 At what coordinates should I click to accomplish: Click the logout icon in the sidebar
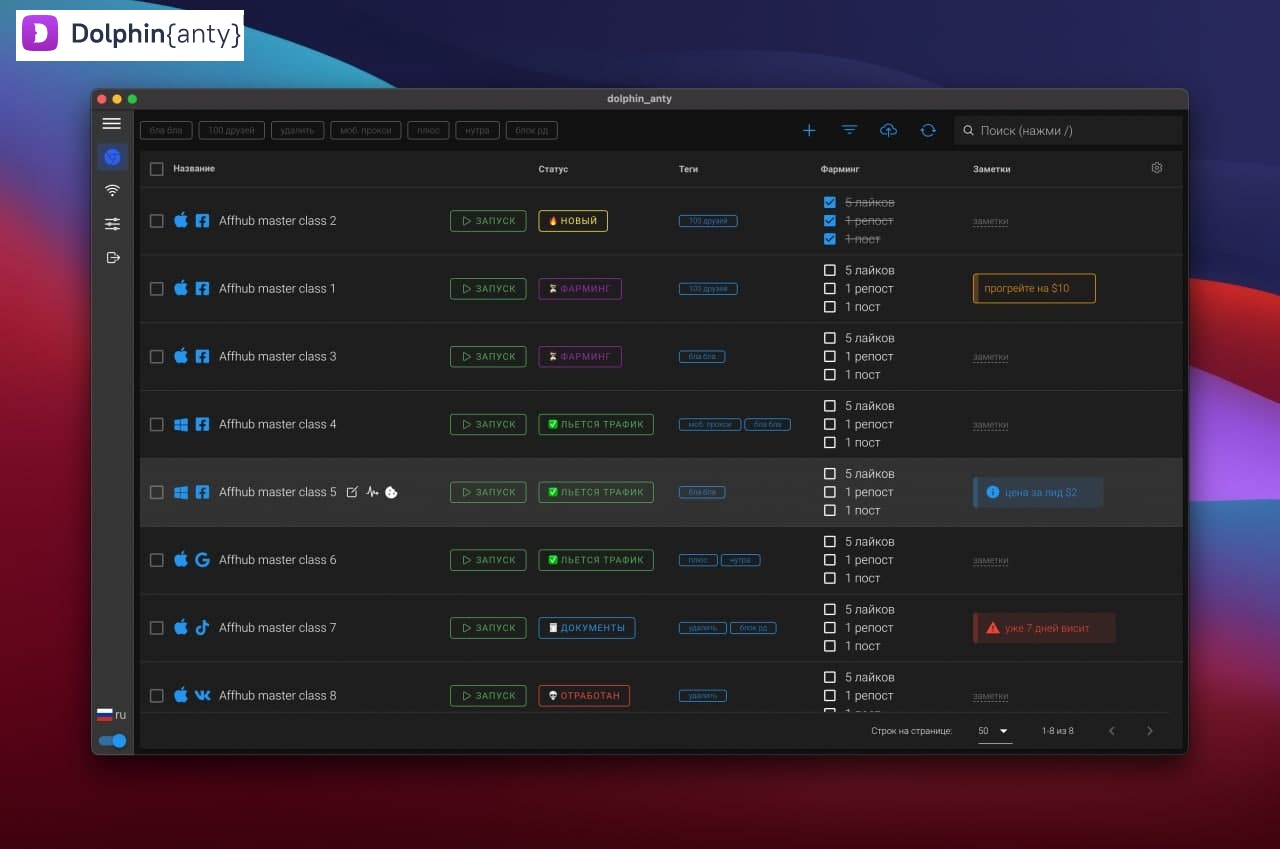click(x=112, y=258)
